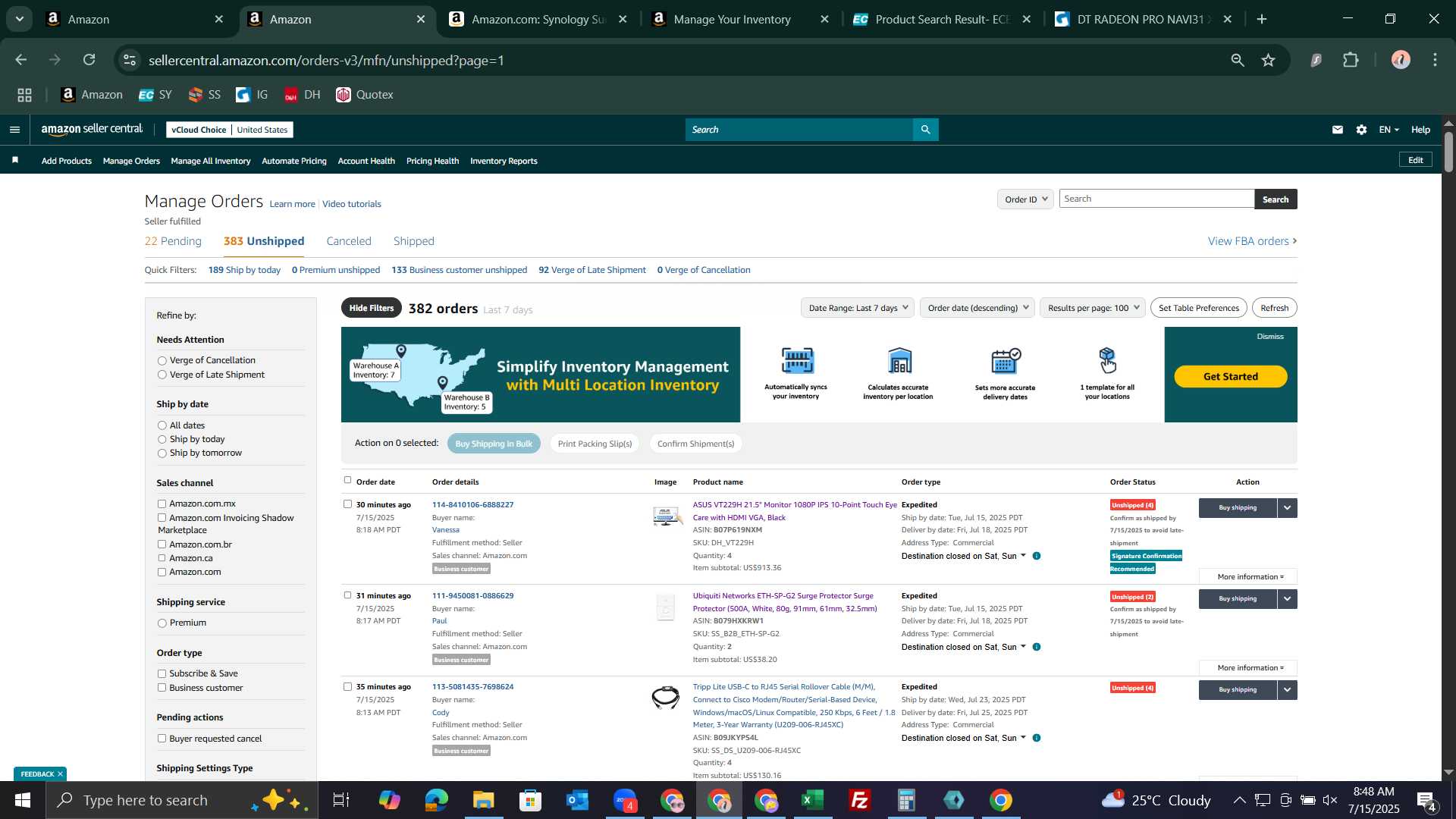Image resolution: width=1456 pixels, height=819 pixels.
Task: Open the View FBA orders link
Action: tap(1253, 241)
